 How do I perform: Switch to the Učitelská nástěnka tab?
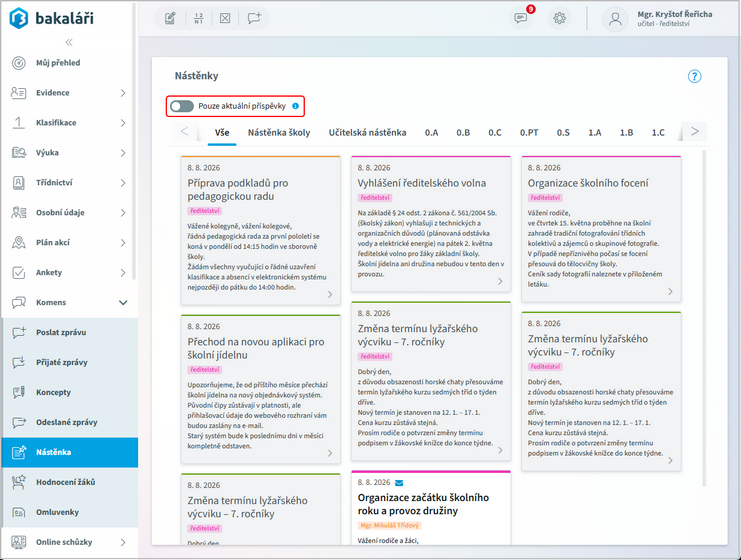(367, 132)
